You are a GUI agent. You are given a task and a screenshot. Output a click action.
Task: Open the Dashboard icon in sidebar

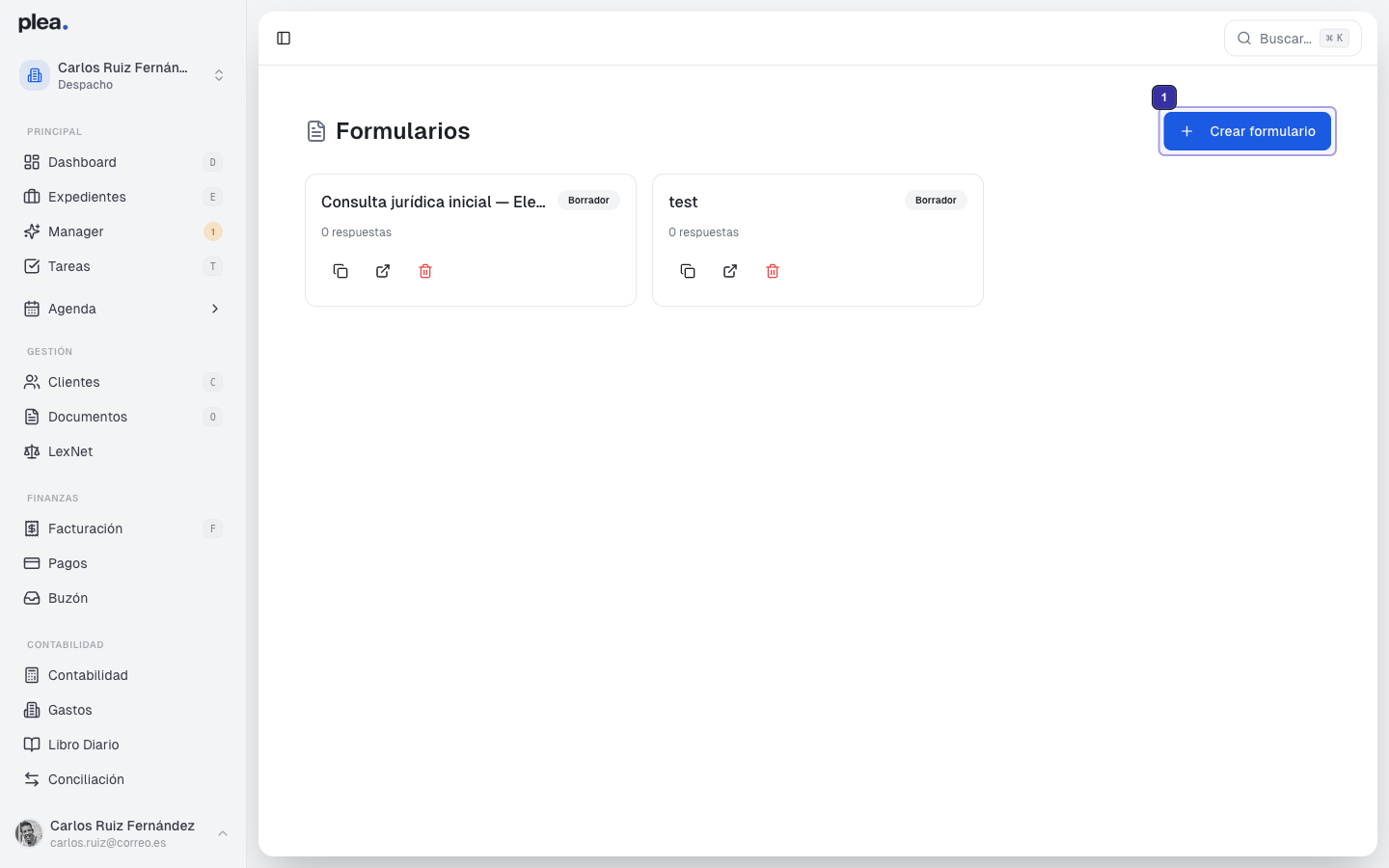[x=32, y=162]
